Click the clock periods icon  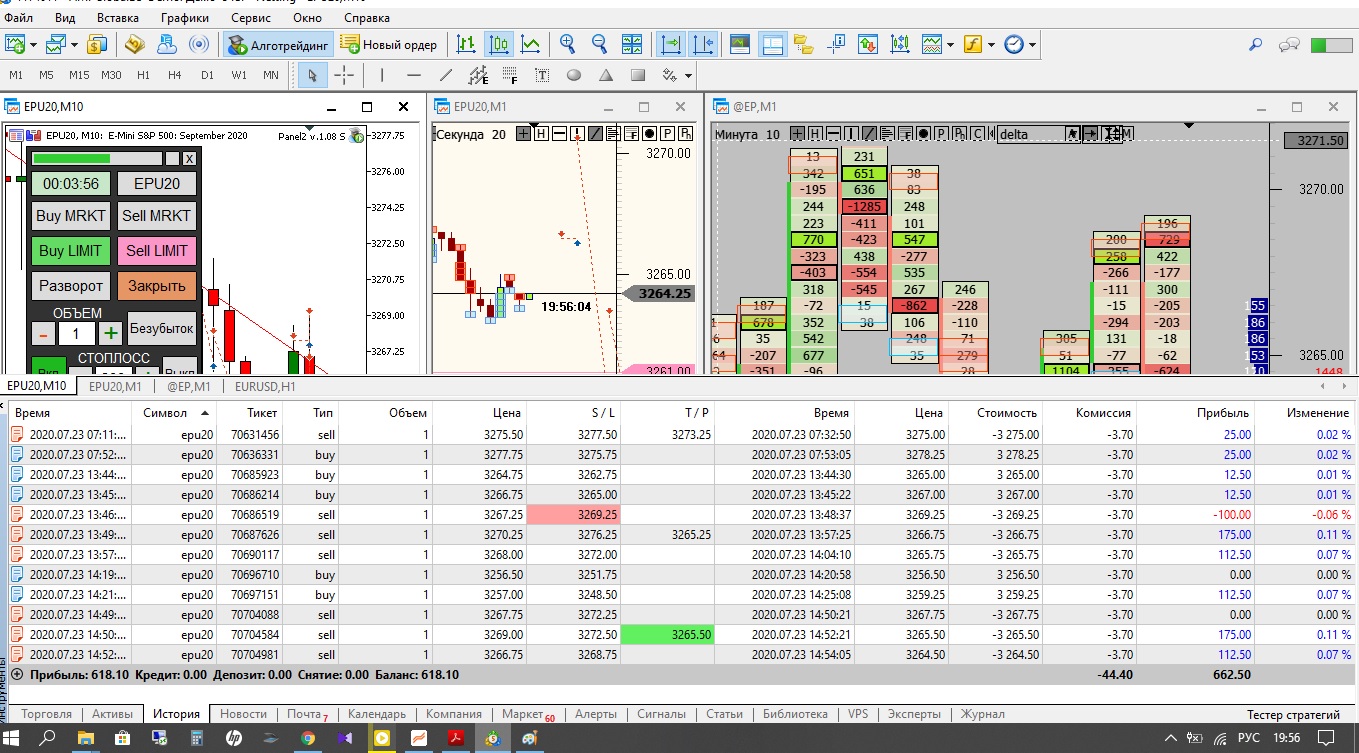1014,44
